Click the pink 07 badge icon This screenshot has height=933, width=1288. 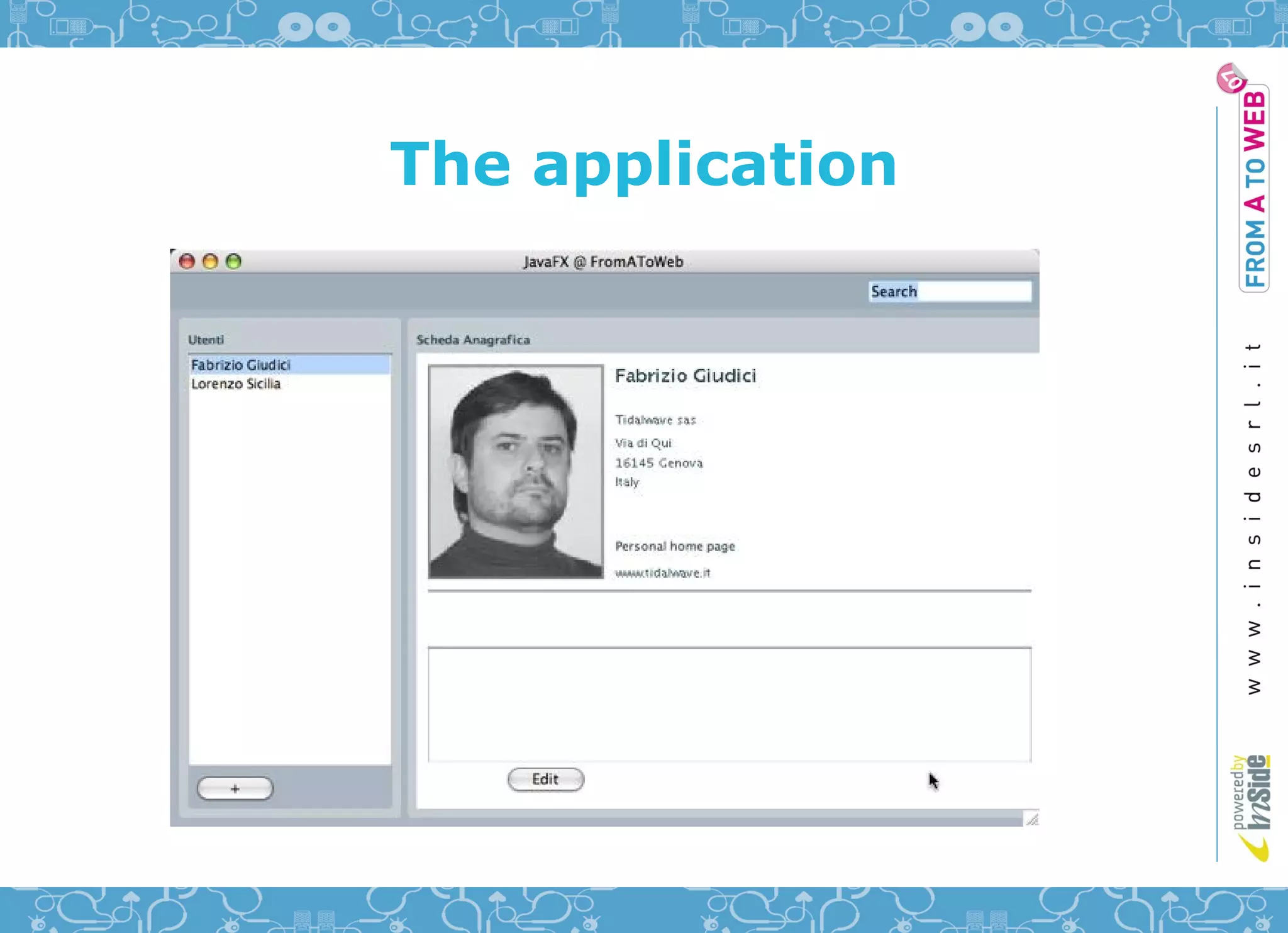click(1230, 79)
